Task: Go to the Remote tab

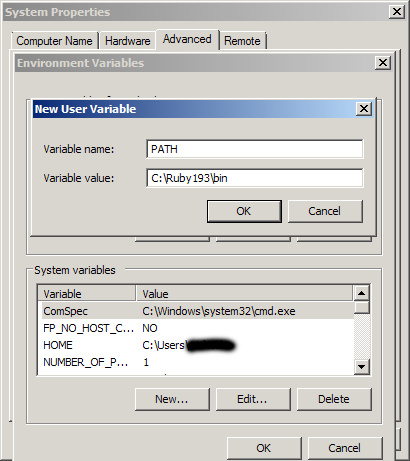Action: (242, 41)
